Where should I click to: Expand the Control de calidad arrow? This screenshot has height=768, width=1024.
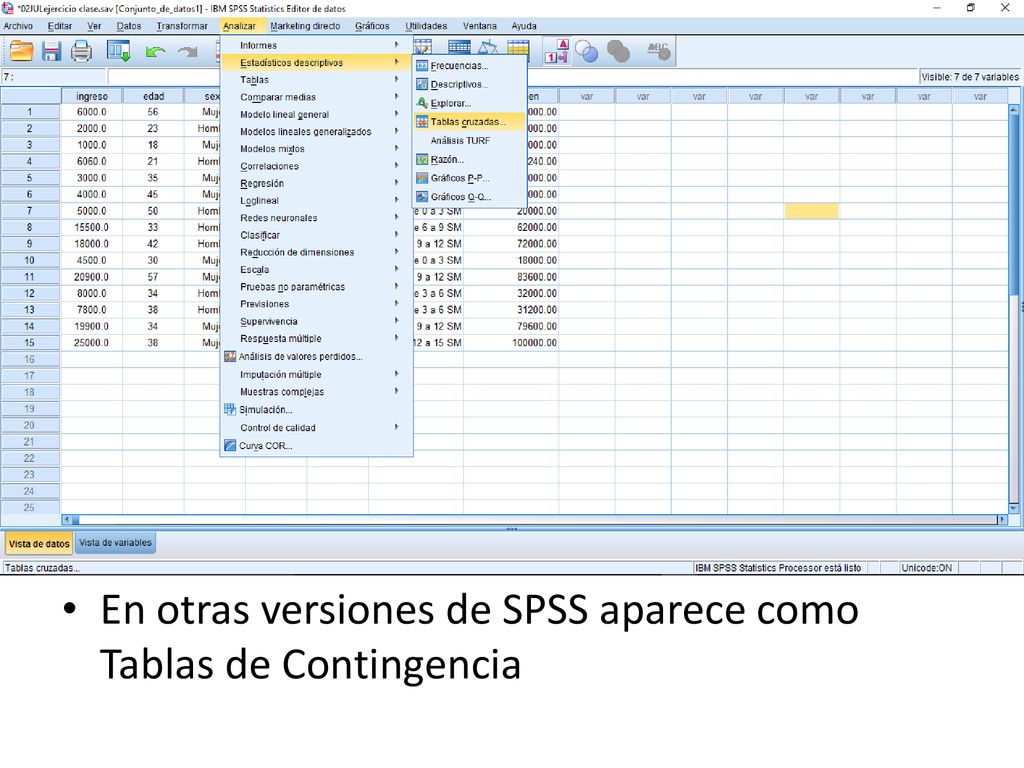(x=396, y=427)
